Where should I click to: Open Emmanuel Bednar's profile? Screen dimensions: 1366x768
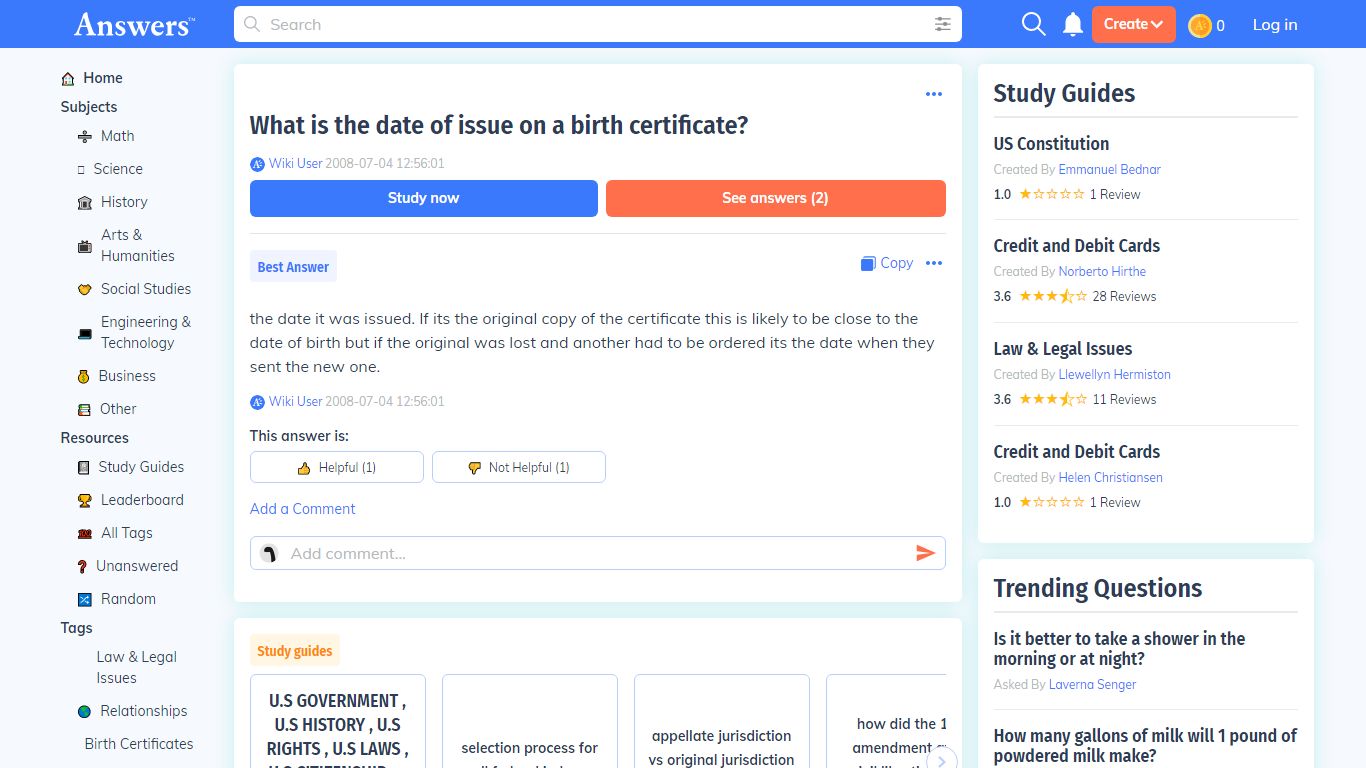[x=1110, y=170]
